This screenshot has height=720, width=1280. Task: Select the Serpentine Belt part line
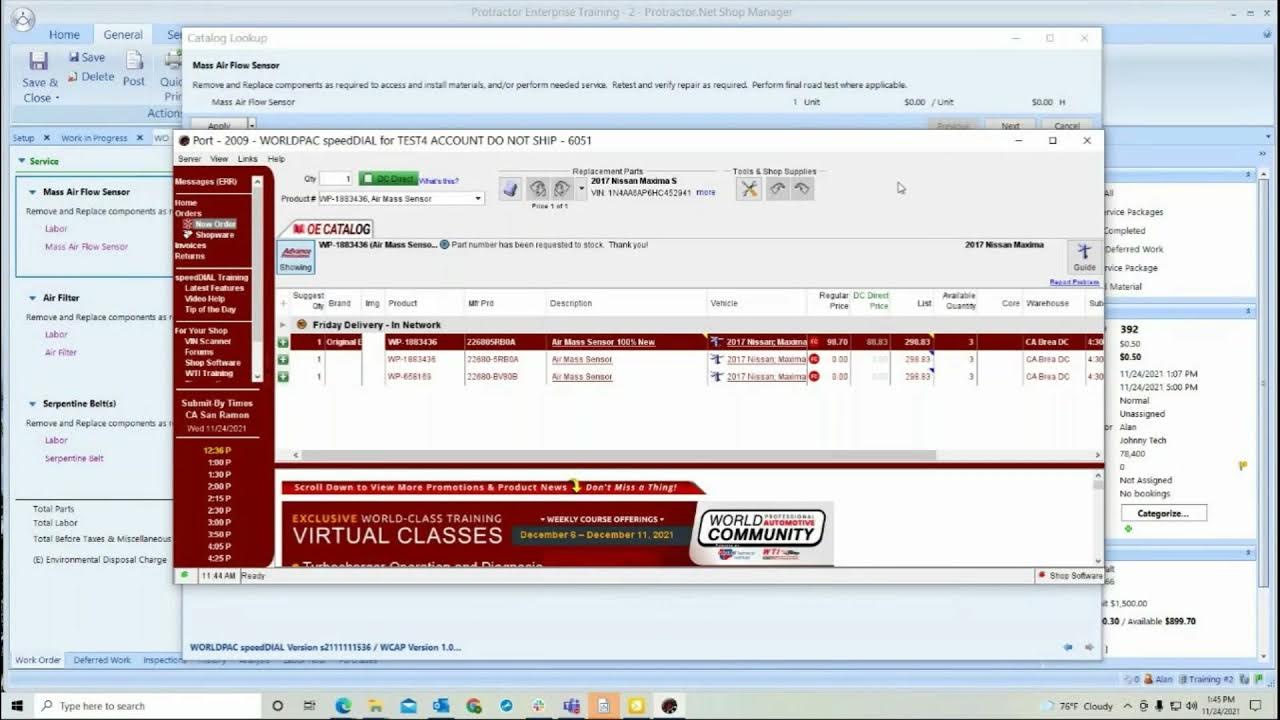[74, 458]
